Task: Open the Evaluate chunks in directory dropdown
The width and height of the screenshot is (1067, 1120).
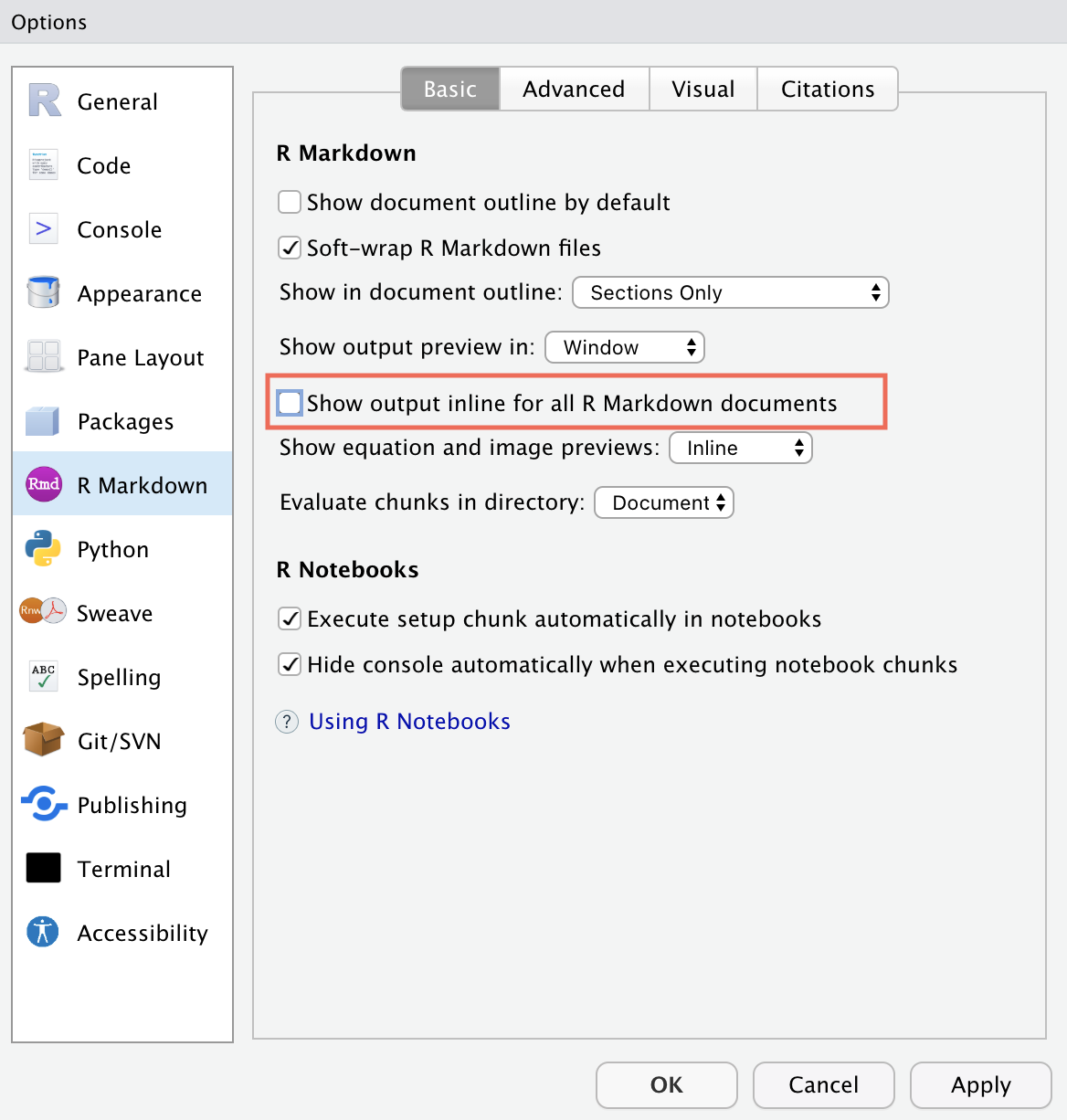Action: click(664, 502)
